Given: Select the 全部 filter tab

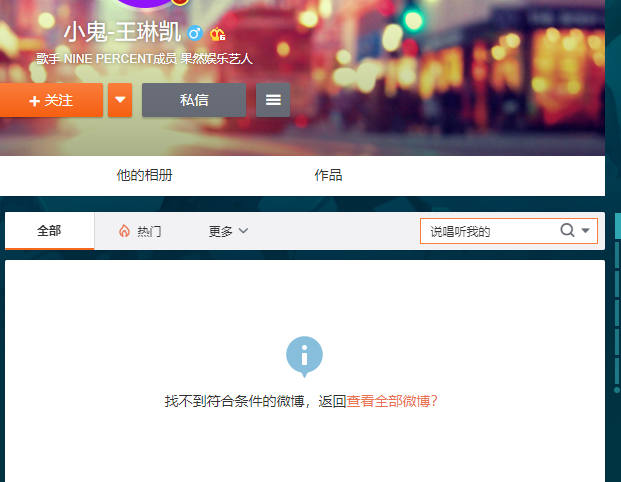Looking at the screenshot, I should [x=50, y=231].
